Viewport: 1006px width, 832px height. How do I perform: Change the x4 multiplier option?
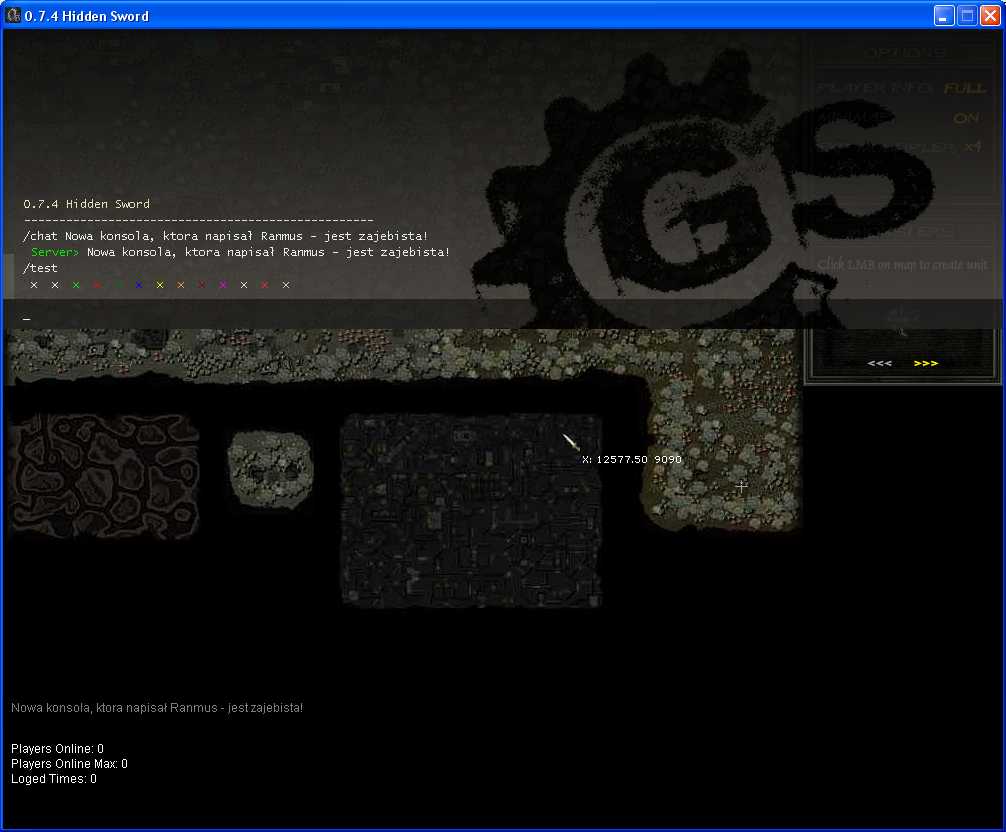[x=972, y=147]
